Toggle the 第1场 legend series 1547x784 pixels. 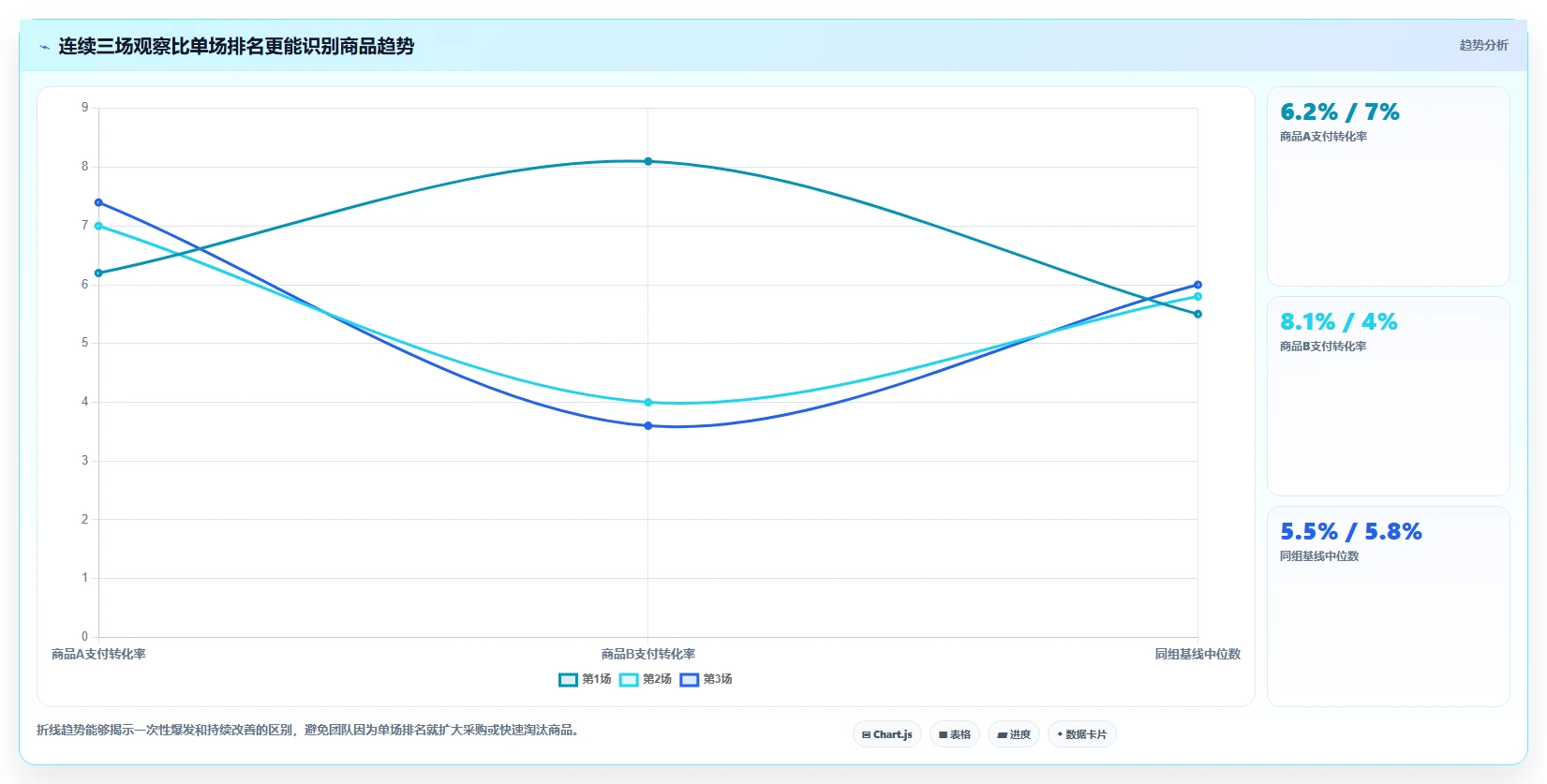[585, 679]
